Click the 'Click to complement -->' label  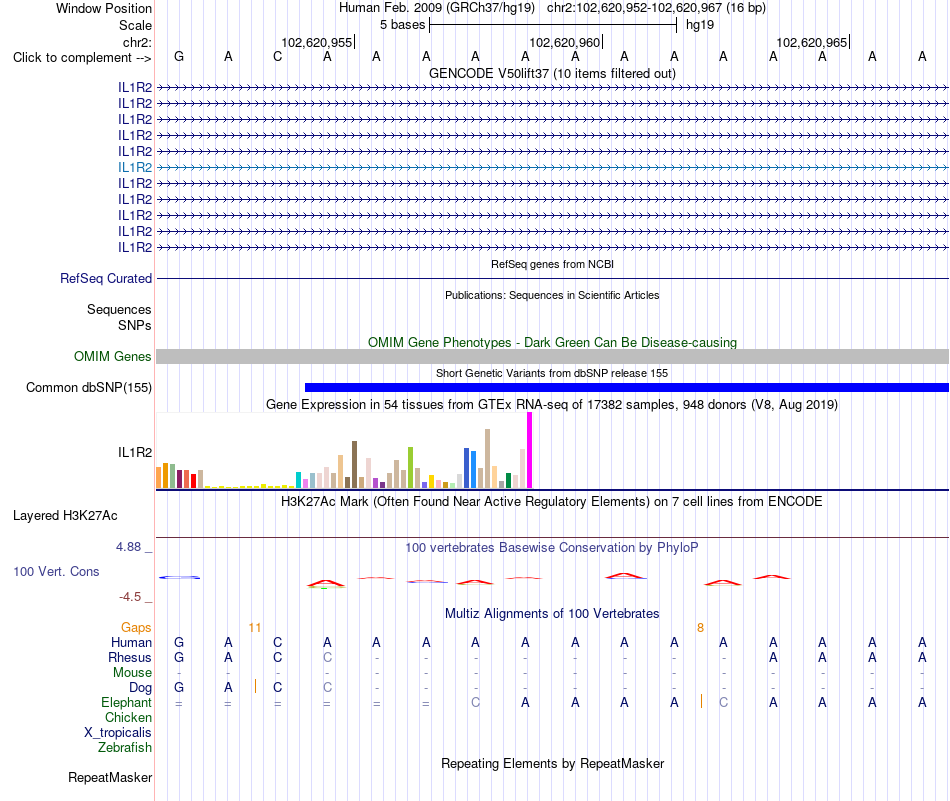82,58
